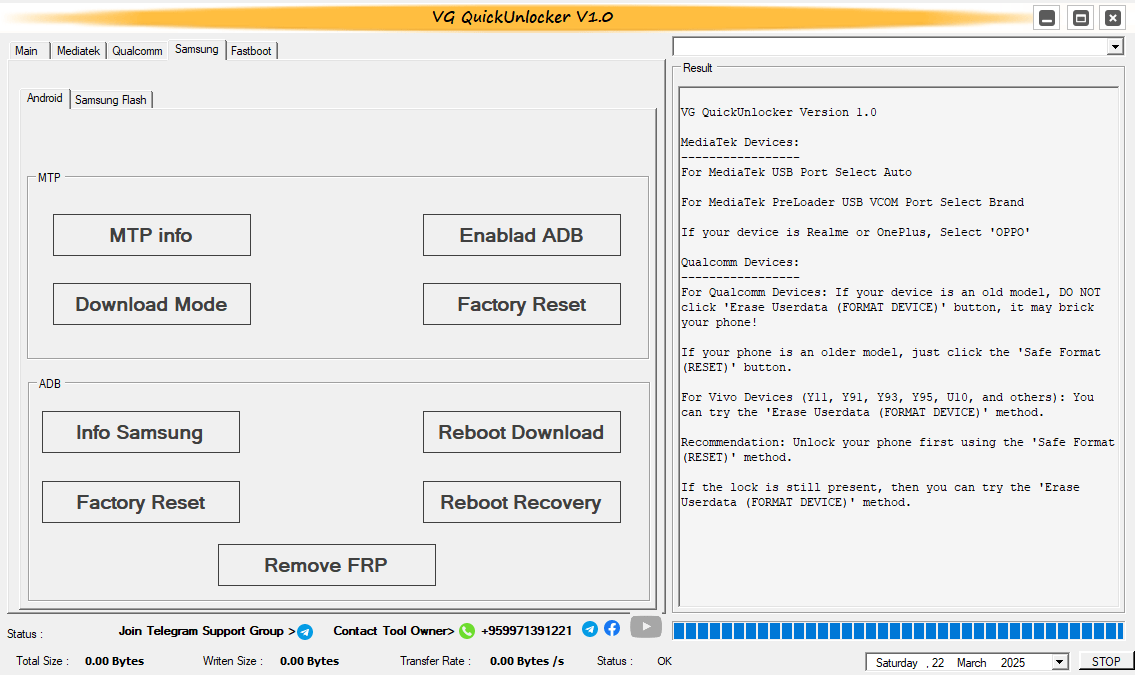
Task: Select the Fastboot tab
Action: click(250, 50)
